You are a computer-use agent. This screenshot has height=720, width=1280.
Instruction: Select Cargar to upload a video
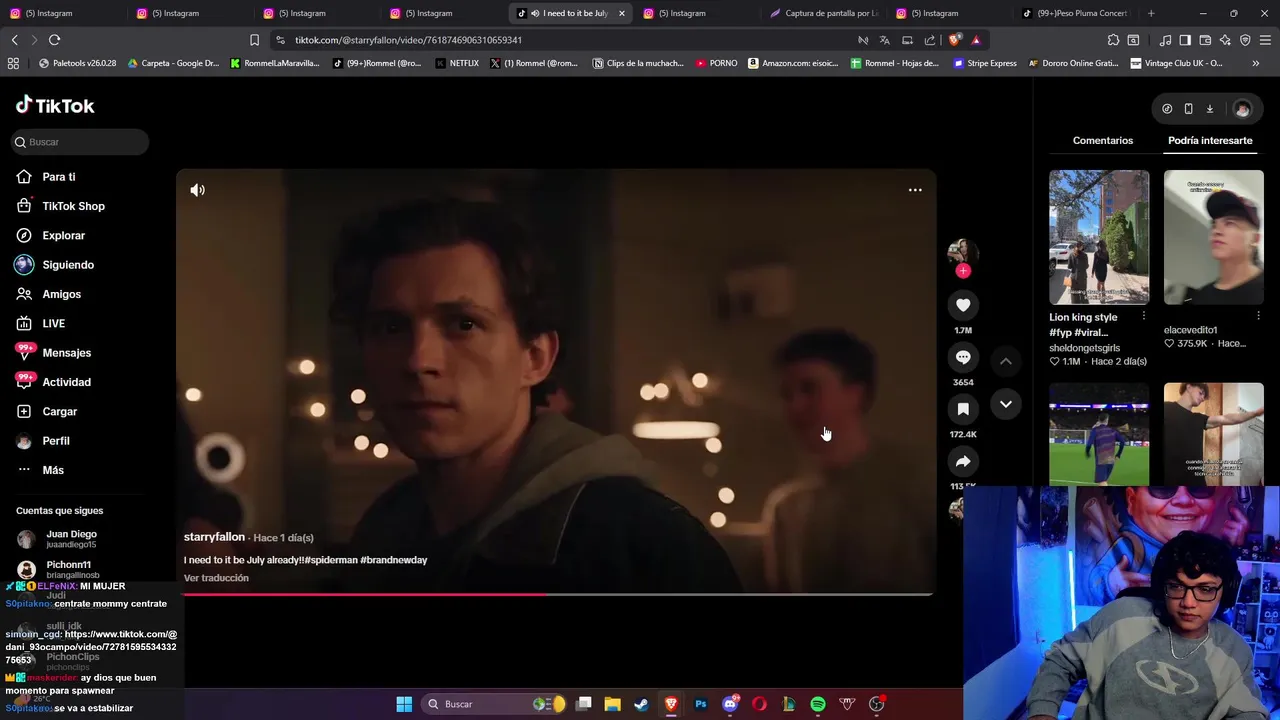point(59,411)
